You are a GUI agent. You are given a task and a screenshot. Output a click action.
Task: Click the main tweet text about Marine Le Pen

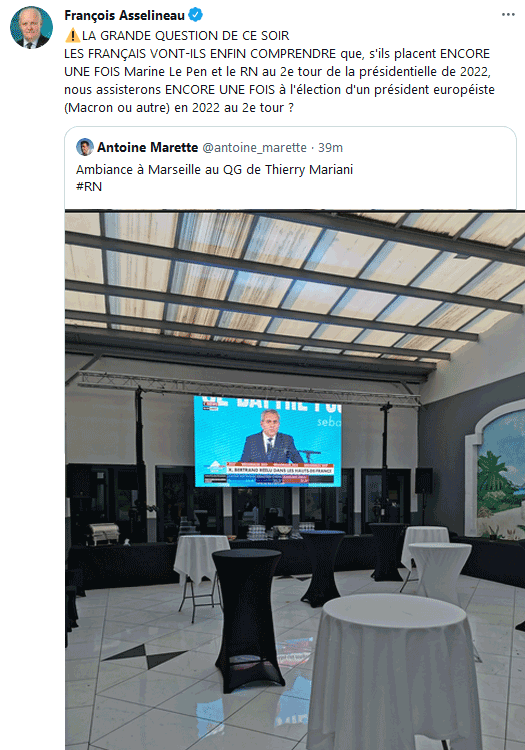[279, 80]
